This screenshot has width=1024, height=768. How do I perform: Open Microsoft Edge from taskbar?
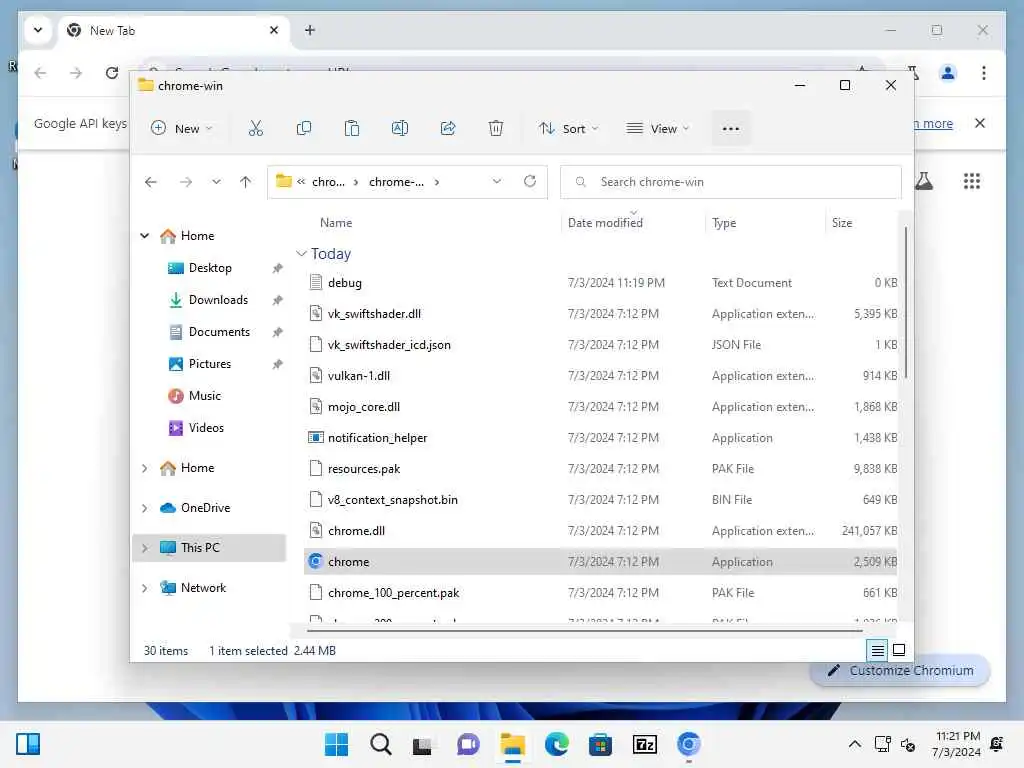click(556, 744)
